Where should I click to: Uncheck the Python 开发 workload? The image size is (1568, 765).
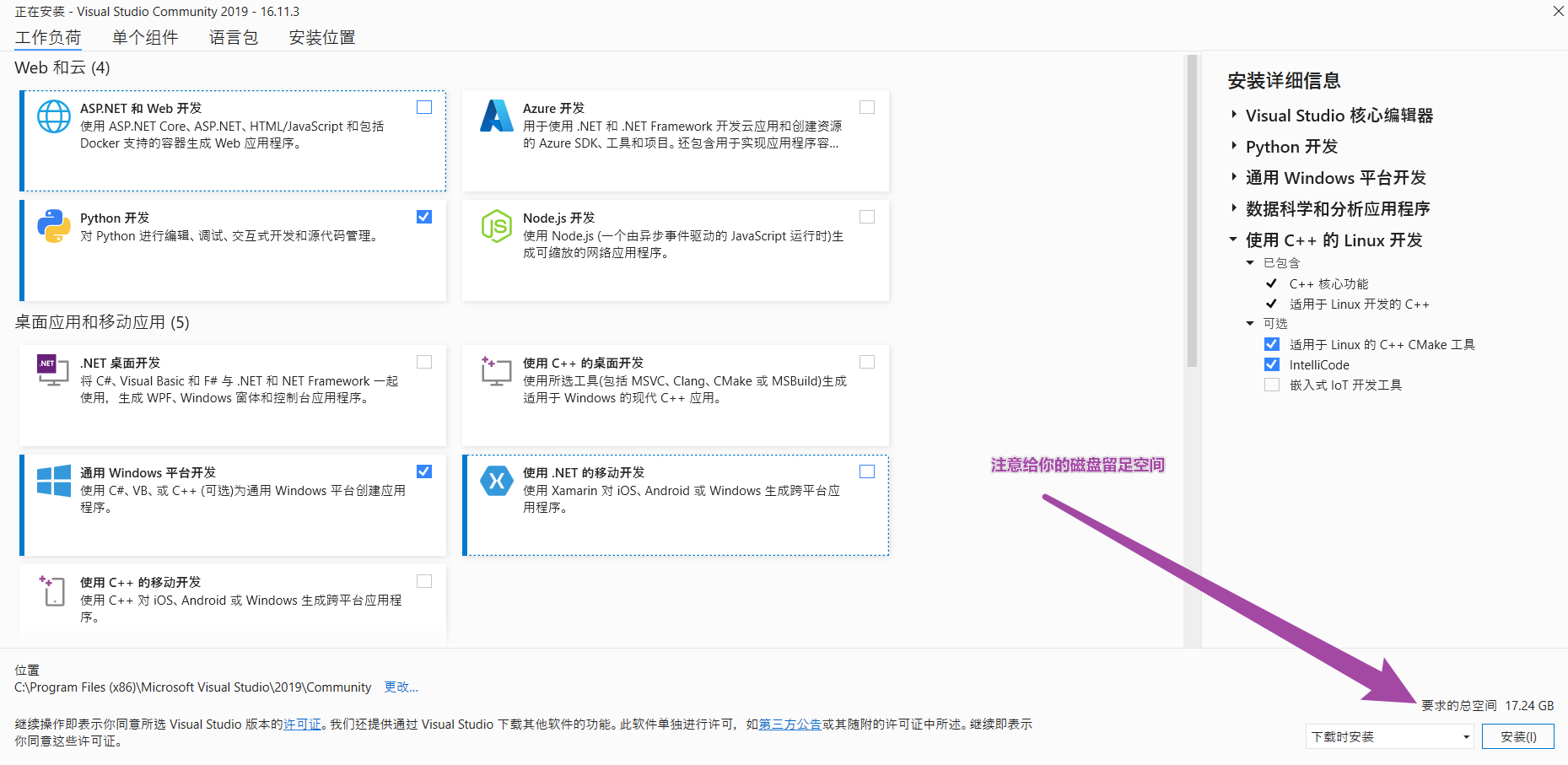[x=424, y=217]
